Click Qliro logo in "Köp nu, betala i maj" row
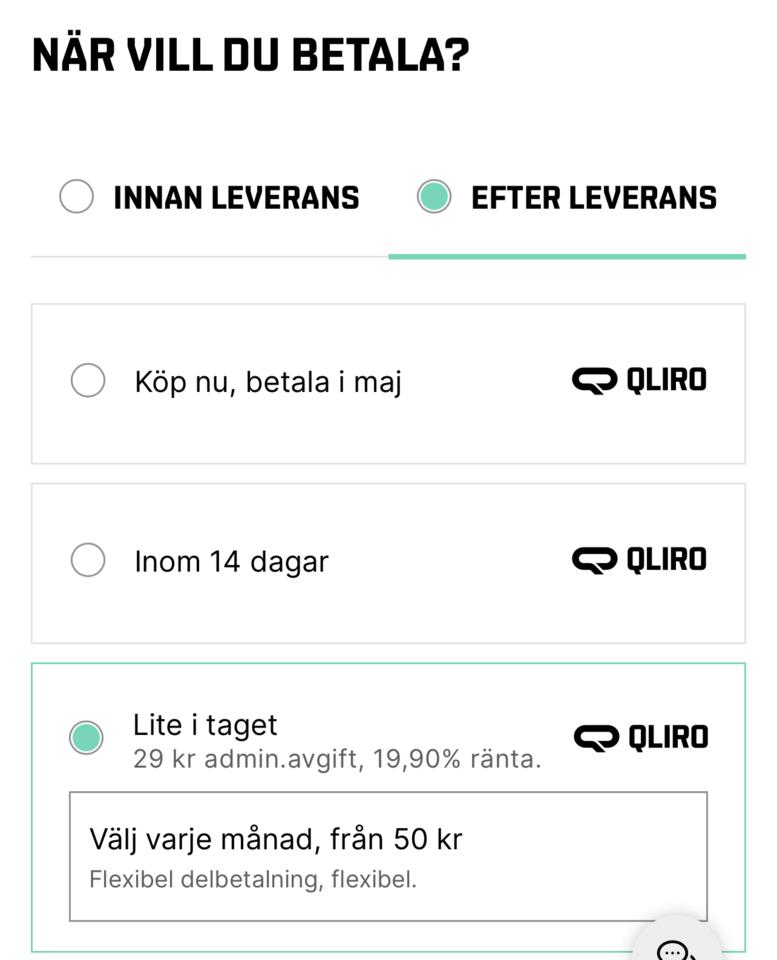This screenshot has width=777, height=960. tap(639, 381)
